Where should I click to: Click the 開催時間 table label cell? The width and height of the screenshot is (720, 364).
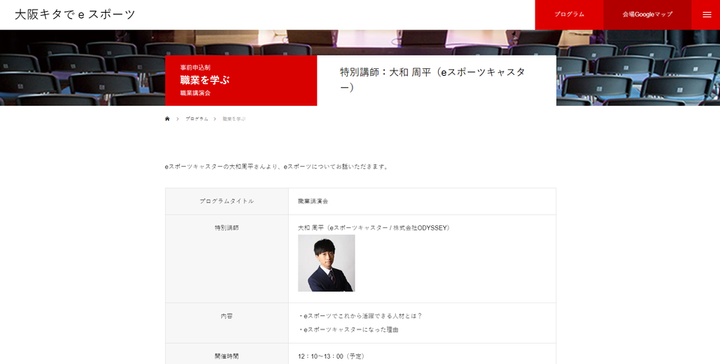227,356
